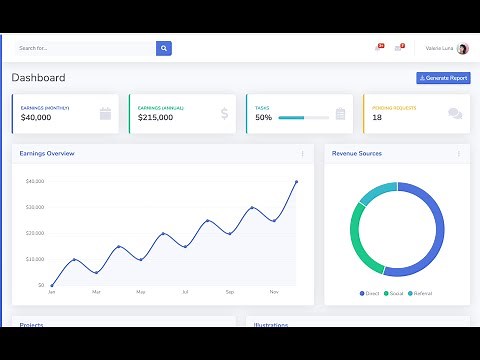Focus the Search for... input field
The height and width of the screenshot is (360, 480).
click(86, 48)
